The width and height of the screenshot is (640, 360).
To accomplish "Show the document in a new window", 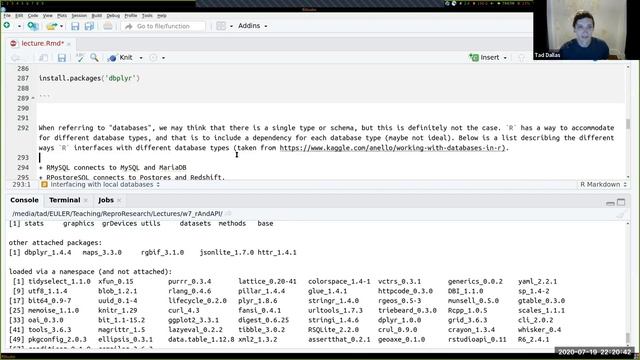I will [x=43, y=58].
